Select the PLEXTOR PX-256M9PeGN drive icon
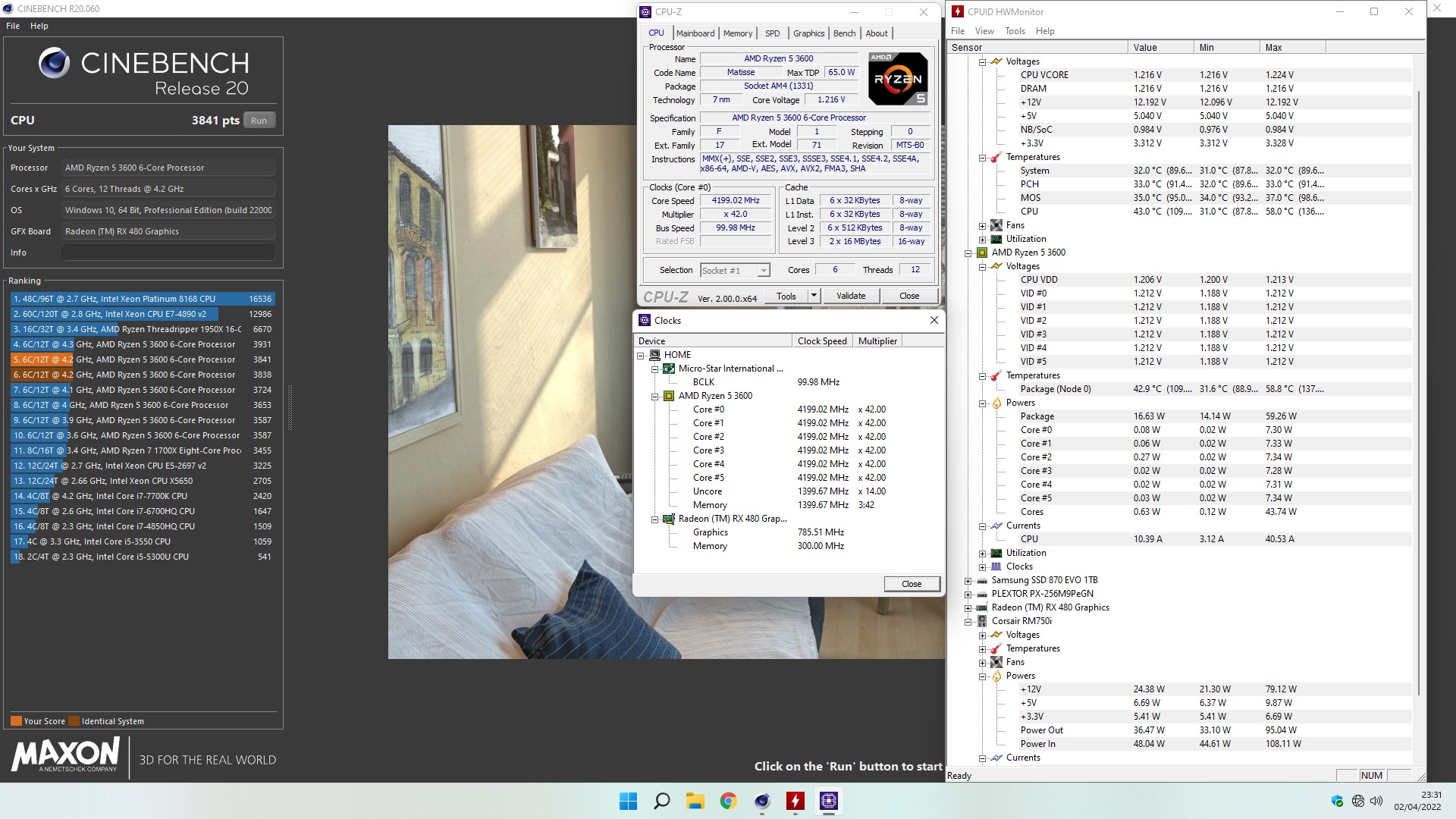1456x819 pixels. tap(981, 594)
